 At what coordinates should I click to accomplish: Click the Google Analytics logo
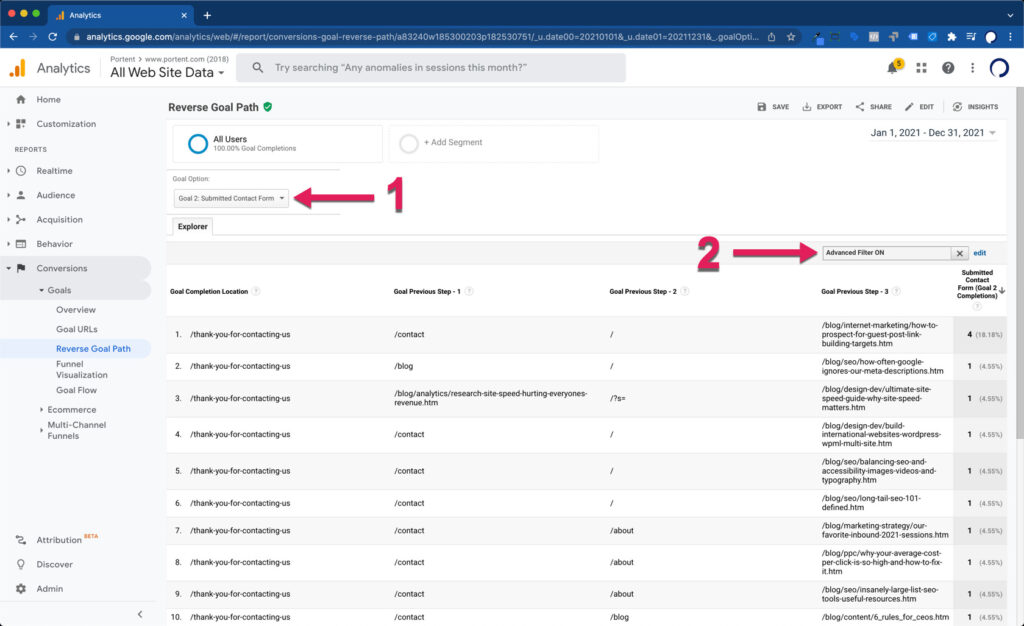tap(17, 68)
